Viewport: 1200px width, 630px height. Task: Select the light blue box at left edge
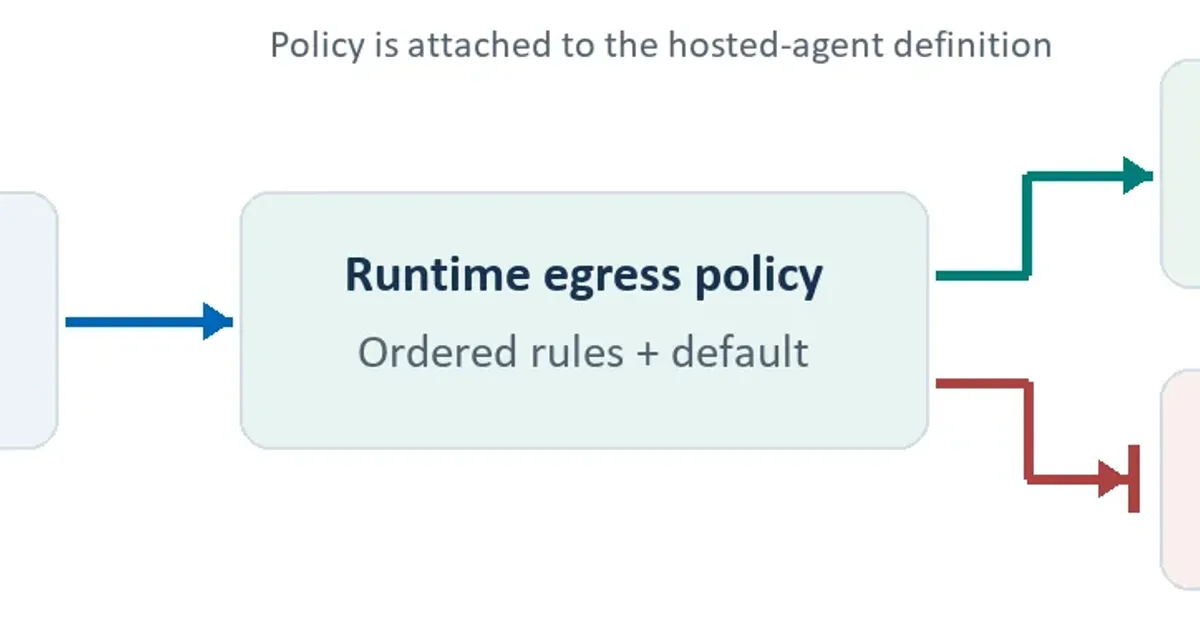coord(28,320)
